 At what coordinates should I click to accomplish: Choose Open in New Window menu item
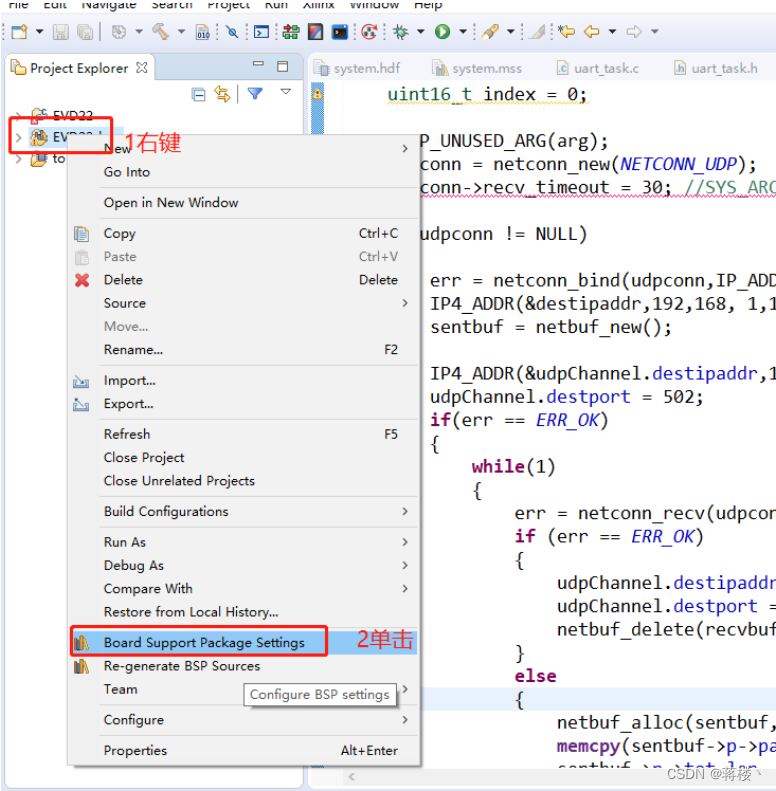coord(244,203)
